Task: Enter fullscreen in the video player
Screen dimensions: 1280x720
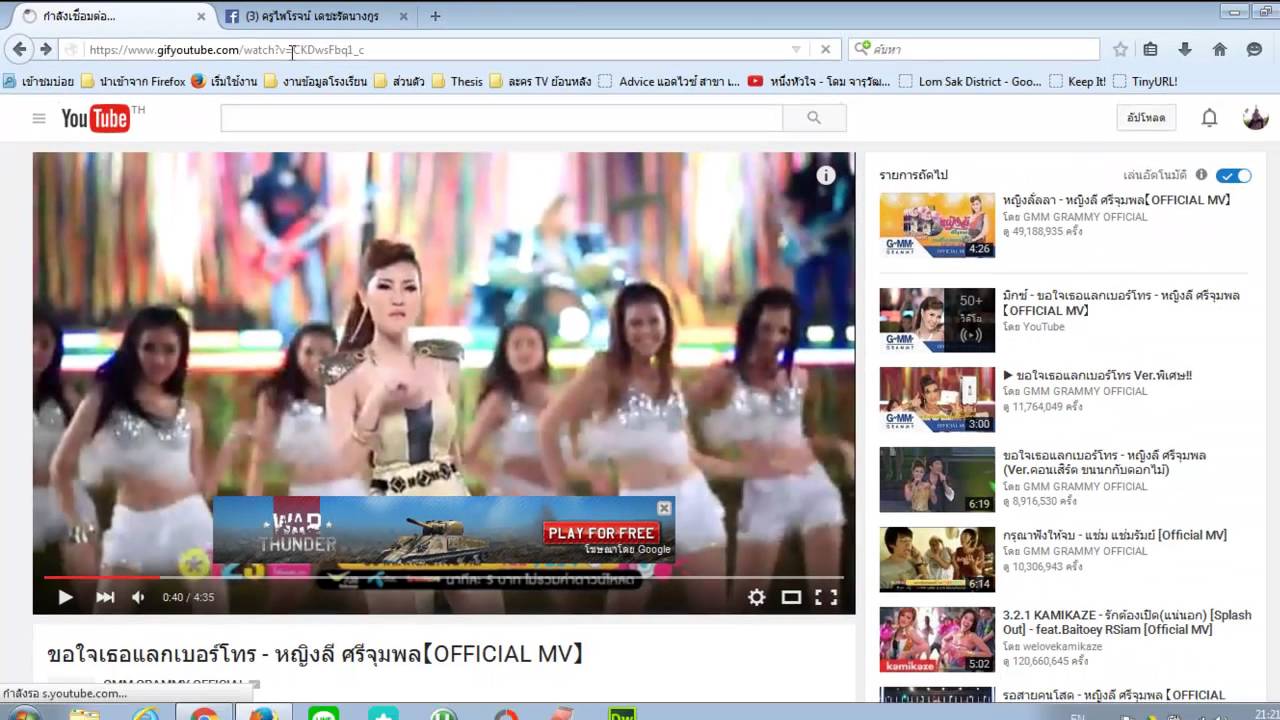Action: click(826, 597)
